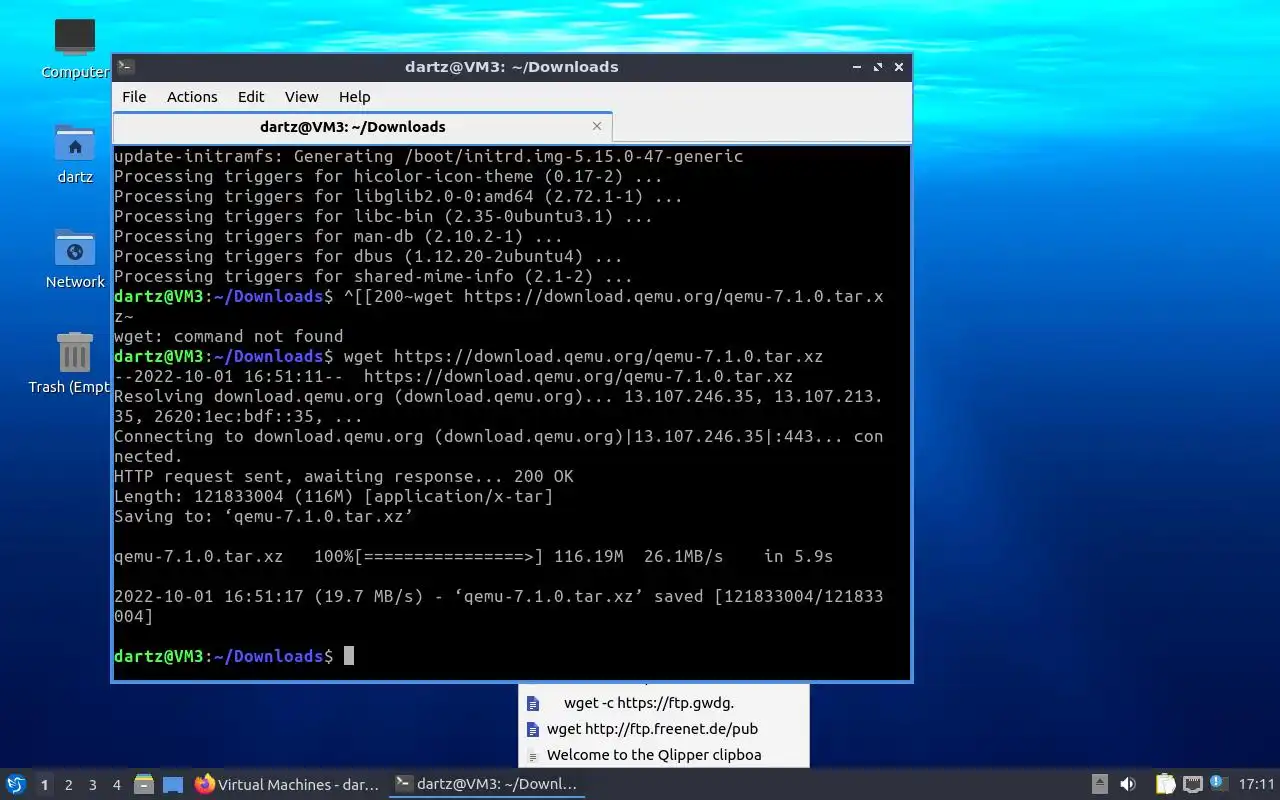Switch to workspace 2 in the pager

click(68, 785)
